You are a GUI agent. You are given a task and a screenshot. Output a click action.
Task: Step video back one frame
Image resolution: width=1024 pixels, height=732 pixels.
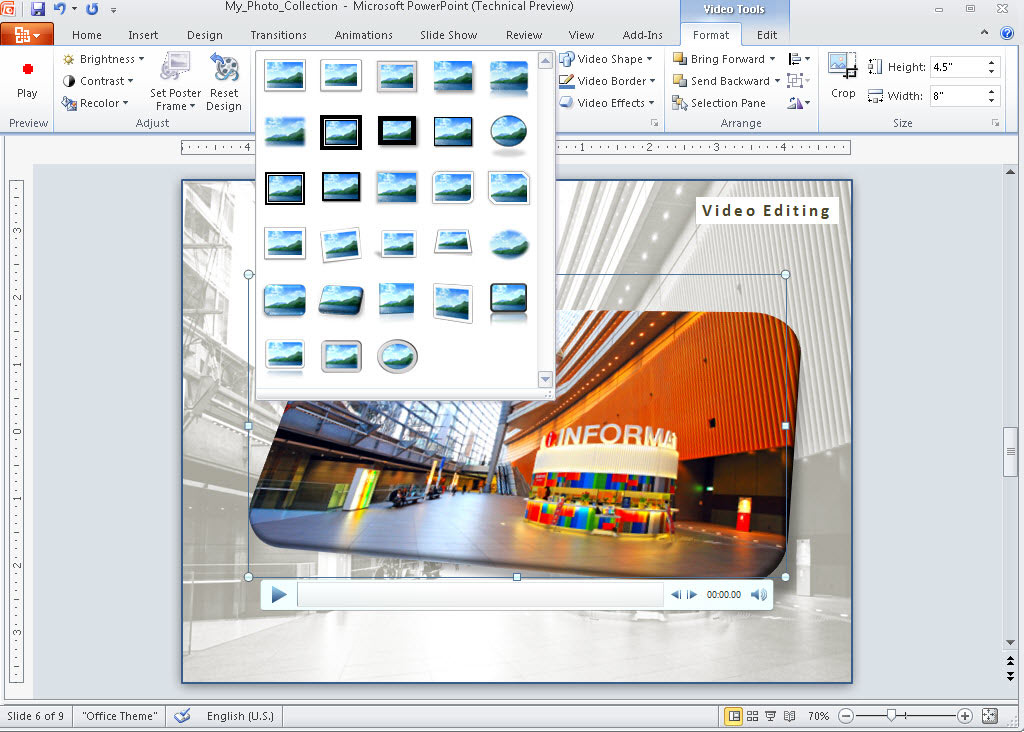[676, 595]
